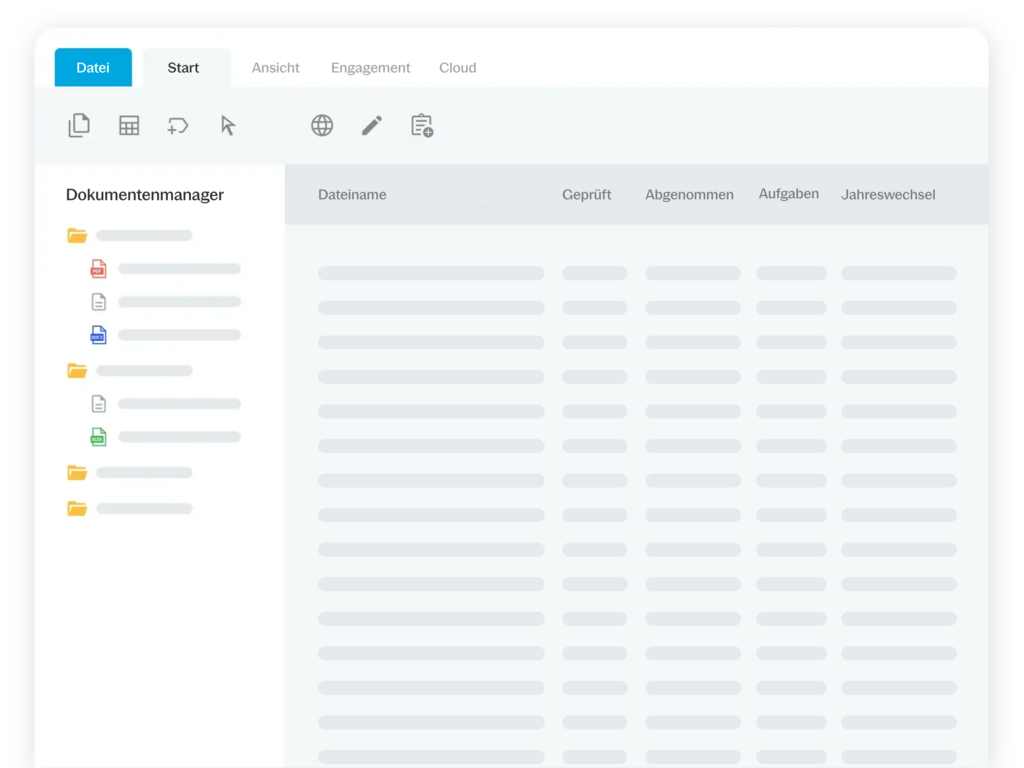The width and height of the screenshot is (1024, 768).
Task: Collapse the topmost folder in Dokumentenmanager
Action: point(77,236)
